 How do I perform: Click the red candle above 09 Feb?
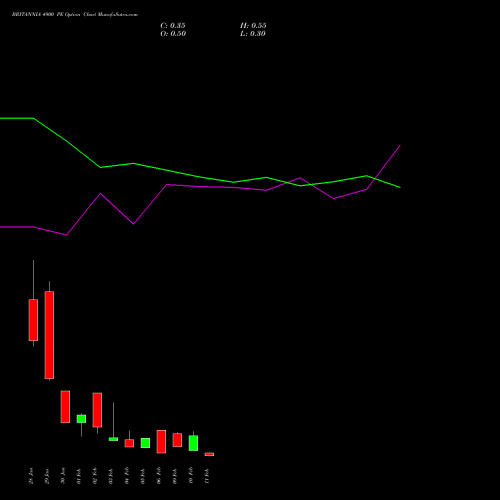pyautogui.click(x=177, y=440)
